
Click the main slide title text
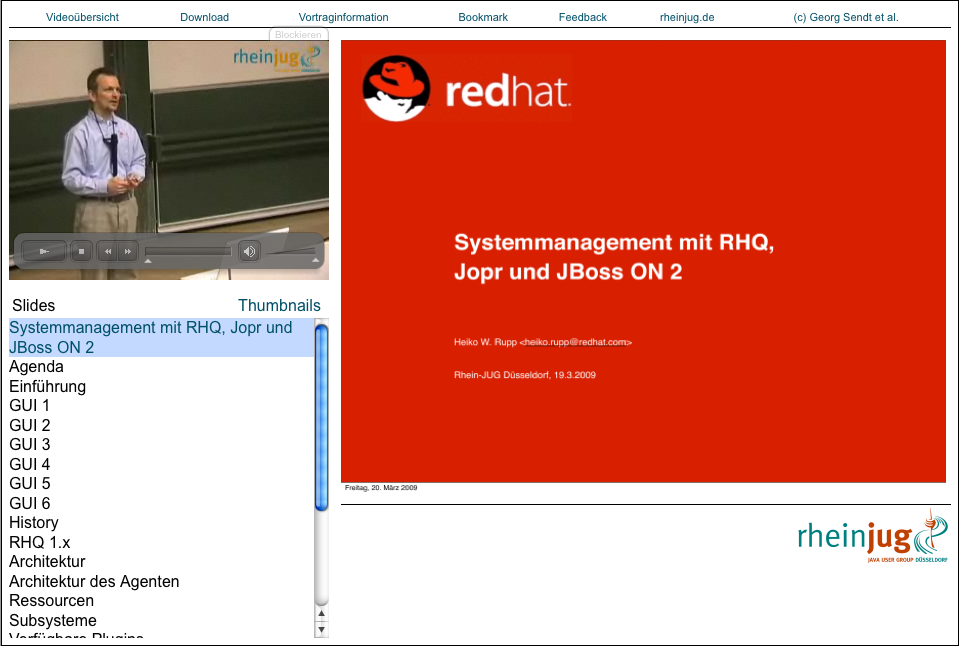(x=614, y=256)
